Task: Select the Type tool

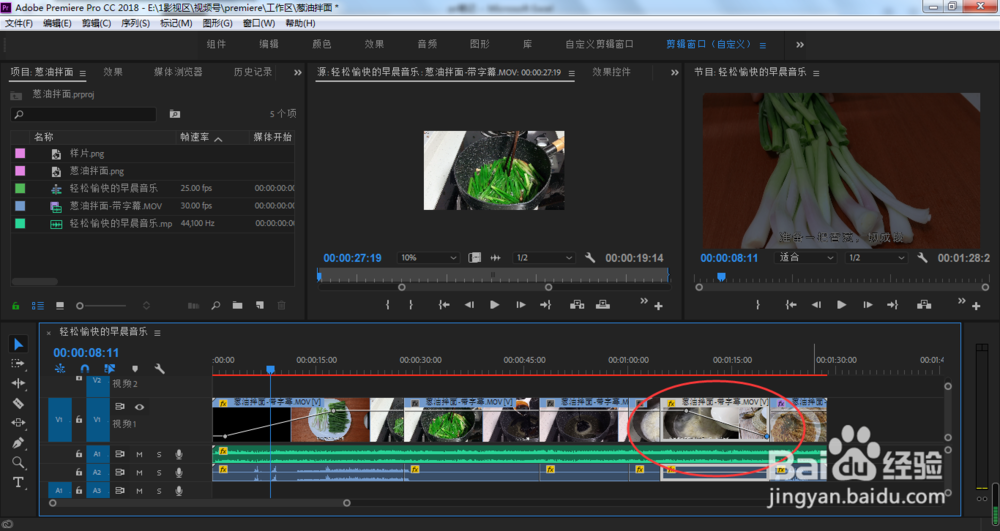Action: coord(18,482)
